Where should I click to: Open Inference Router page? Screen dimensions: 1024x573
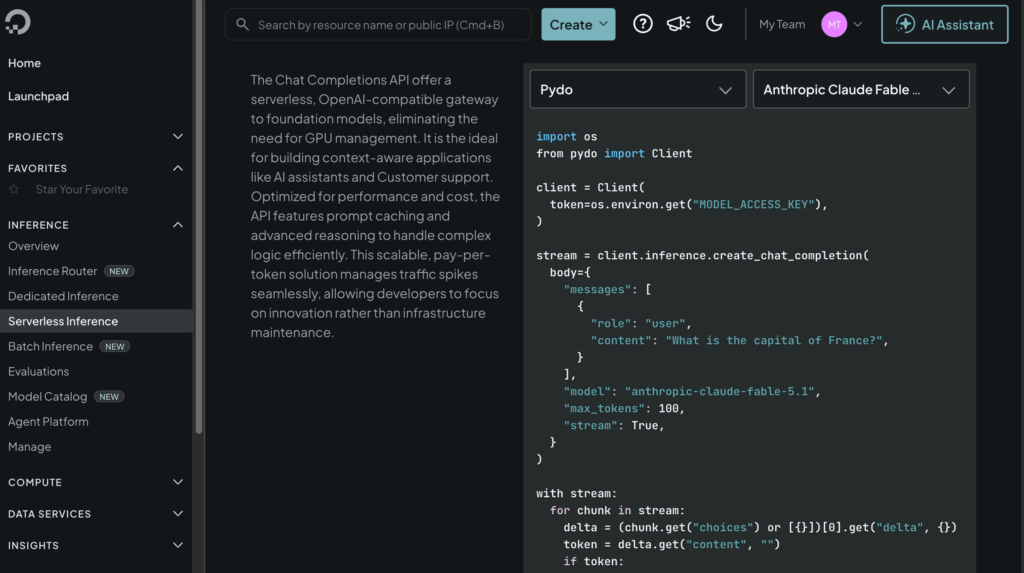[52, 271]
